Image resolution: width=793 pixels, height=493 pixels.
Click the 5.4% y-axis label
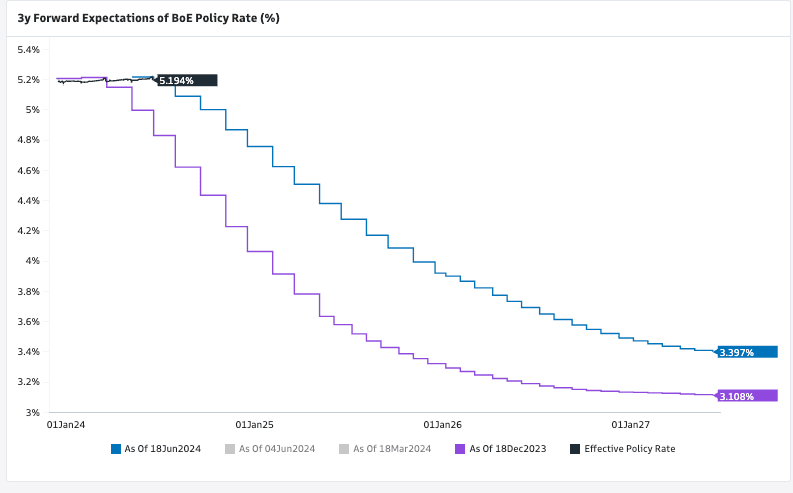click(27, 49)
